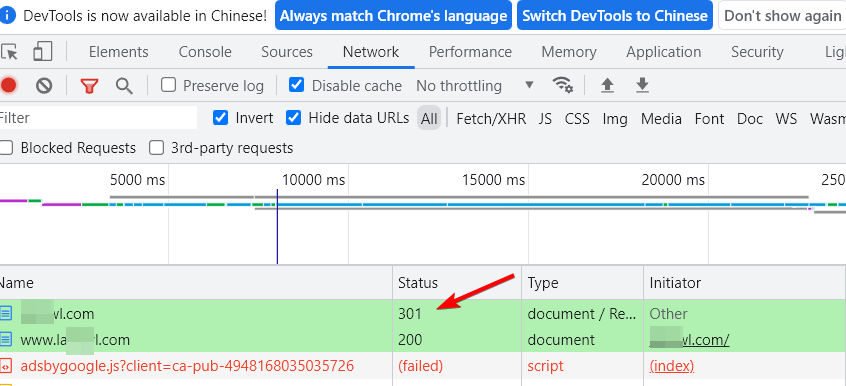Switch to the Console tab
The width and height of the screenshot is (846, 386).
coord(205,52)
